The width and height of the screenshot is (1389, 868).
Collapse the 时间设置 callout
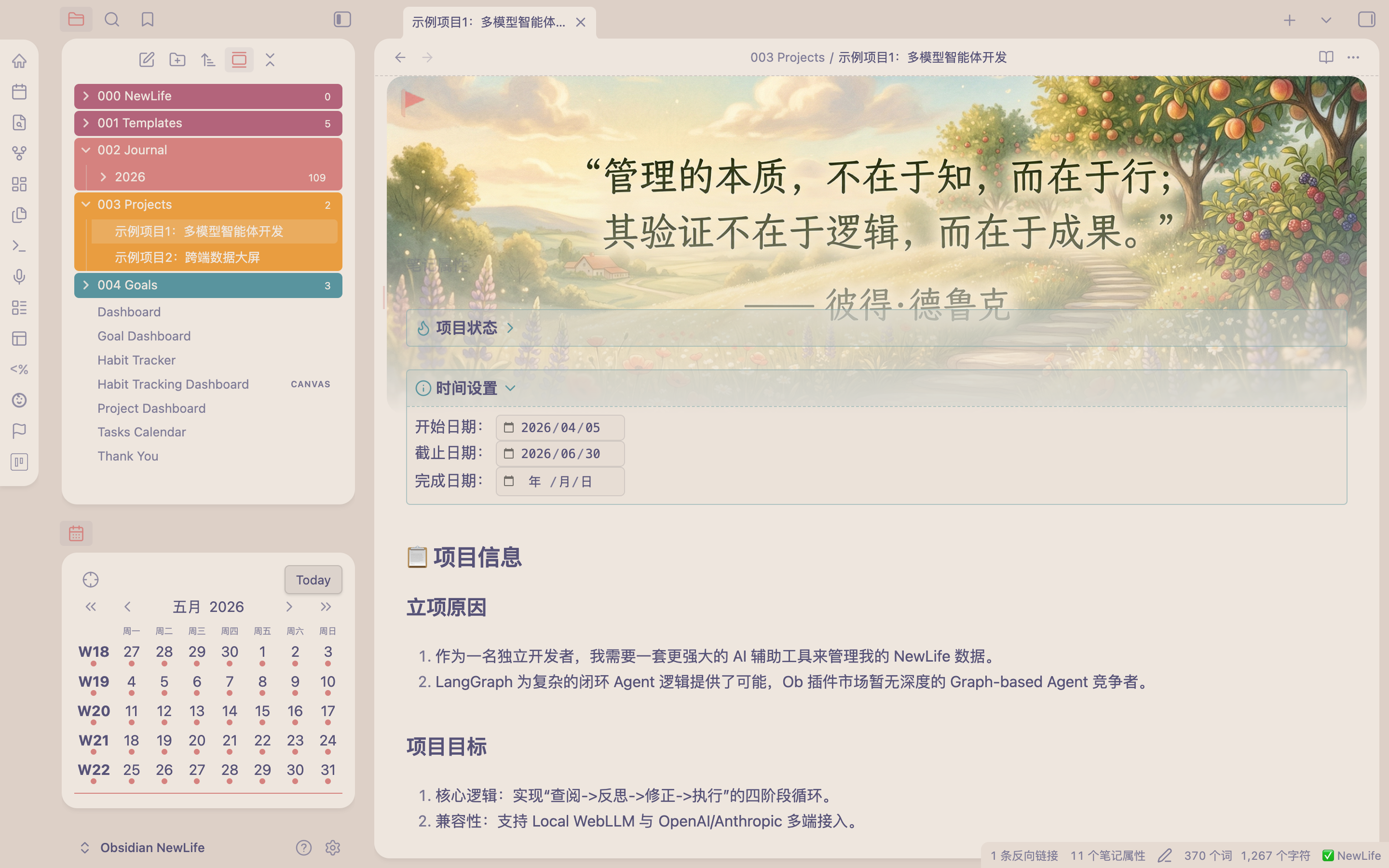point(510,388)
